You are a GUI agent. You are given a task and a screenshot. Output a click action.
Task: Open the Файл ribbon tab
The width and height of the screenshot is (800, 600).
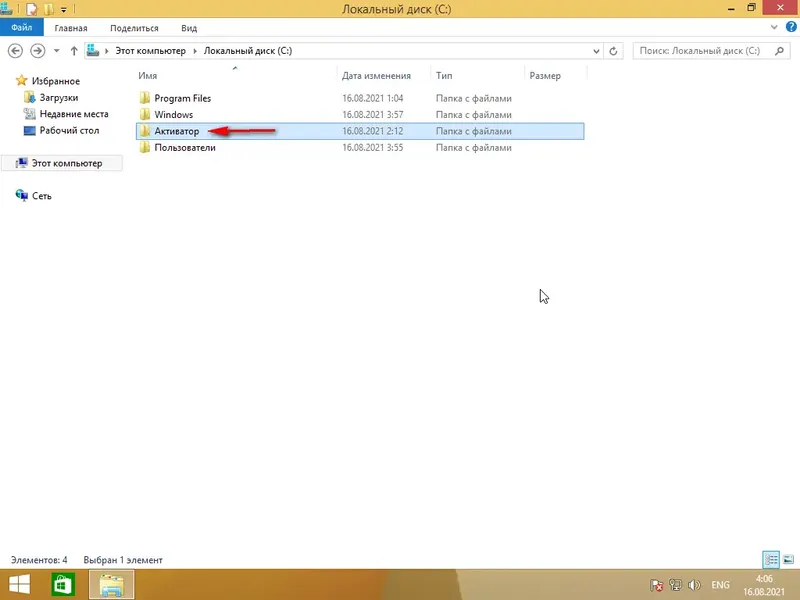pyautogui.click(x=21, y=28)
